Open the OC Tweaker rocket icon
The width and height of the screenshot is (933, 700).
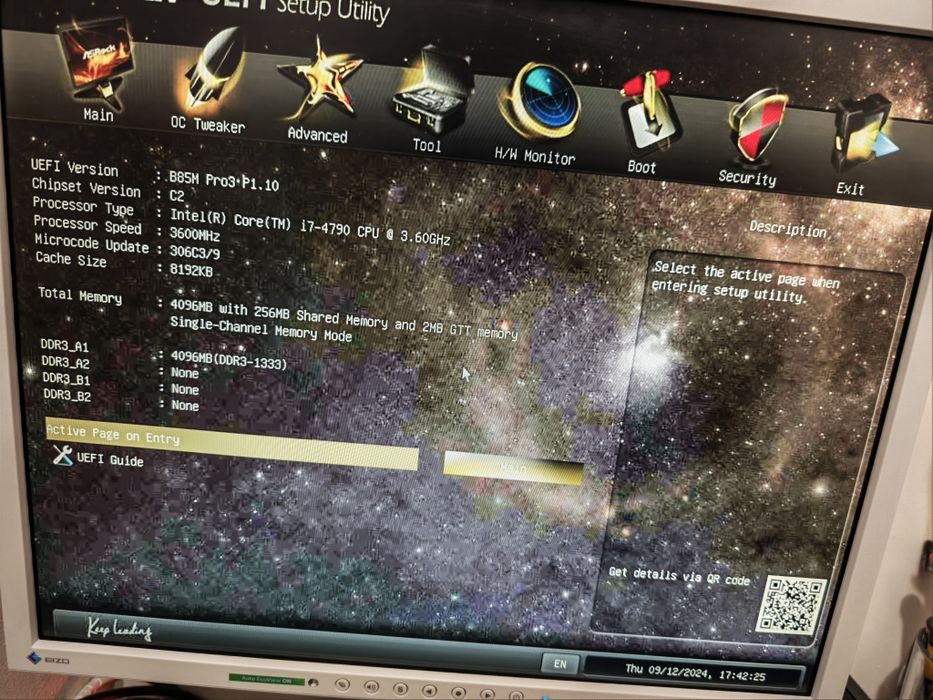tap(212, 70)
